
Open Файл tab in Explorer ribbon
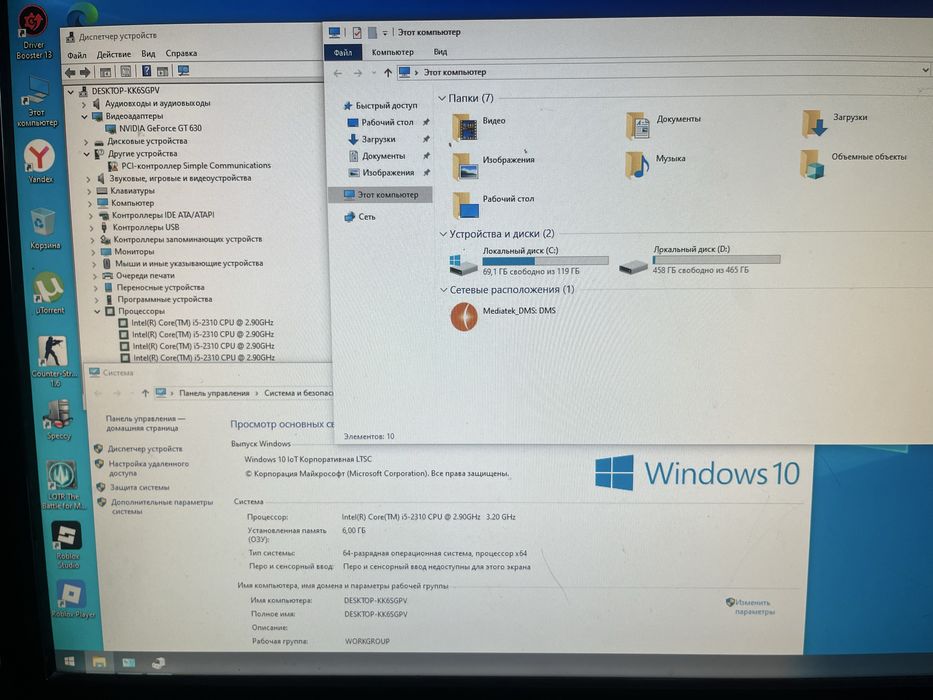(x=343, y=52)
